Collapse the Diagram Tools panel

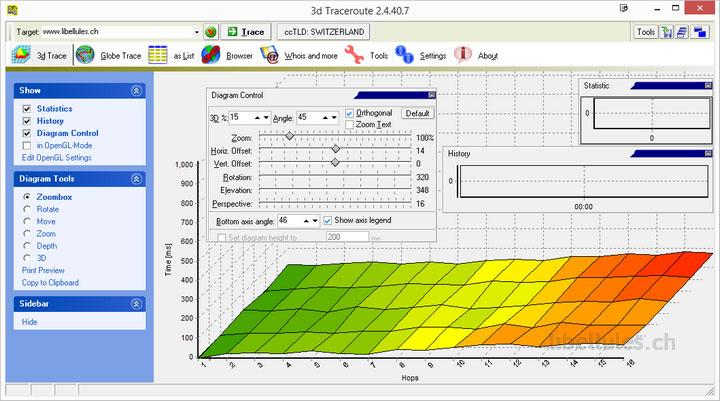136,178
